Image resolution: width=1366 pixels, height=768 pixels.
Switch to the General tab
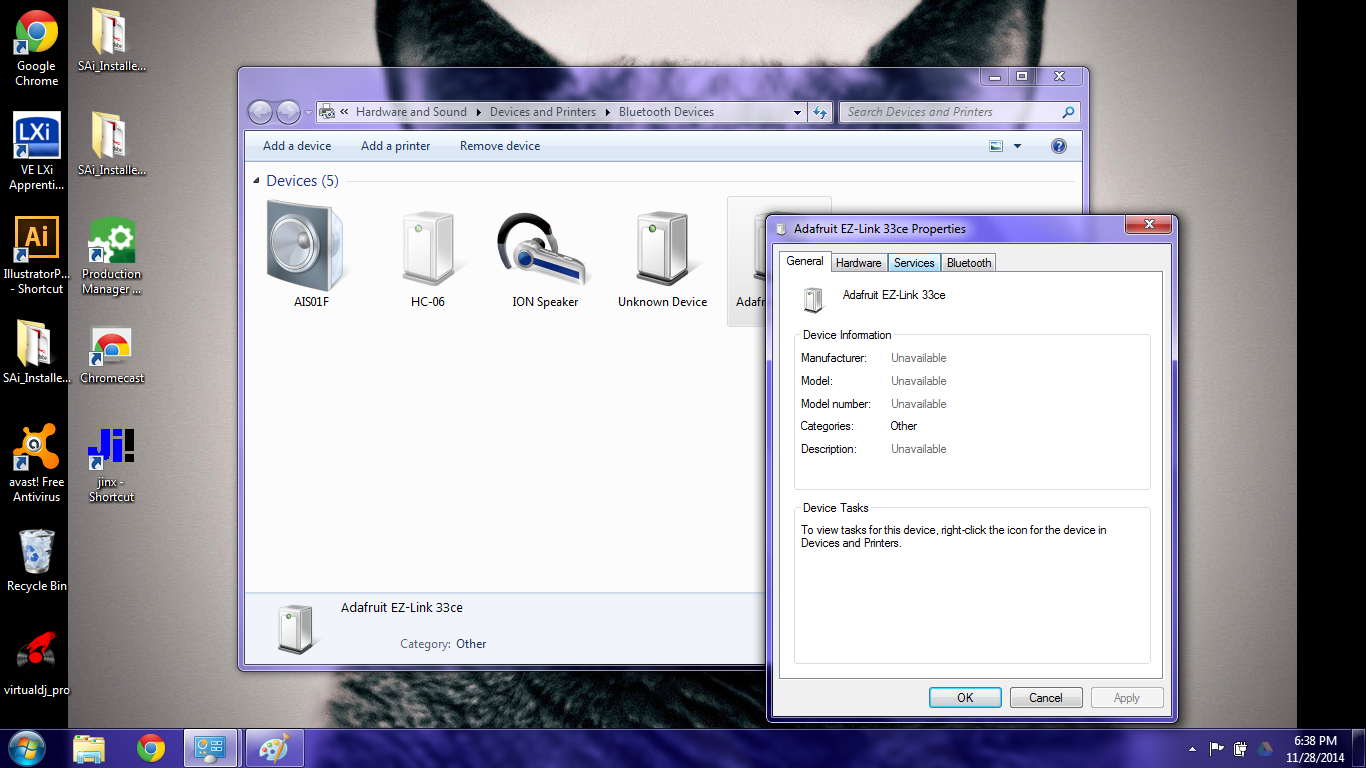(x=805, y=261)
